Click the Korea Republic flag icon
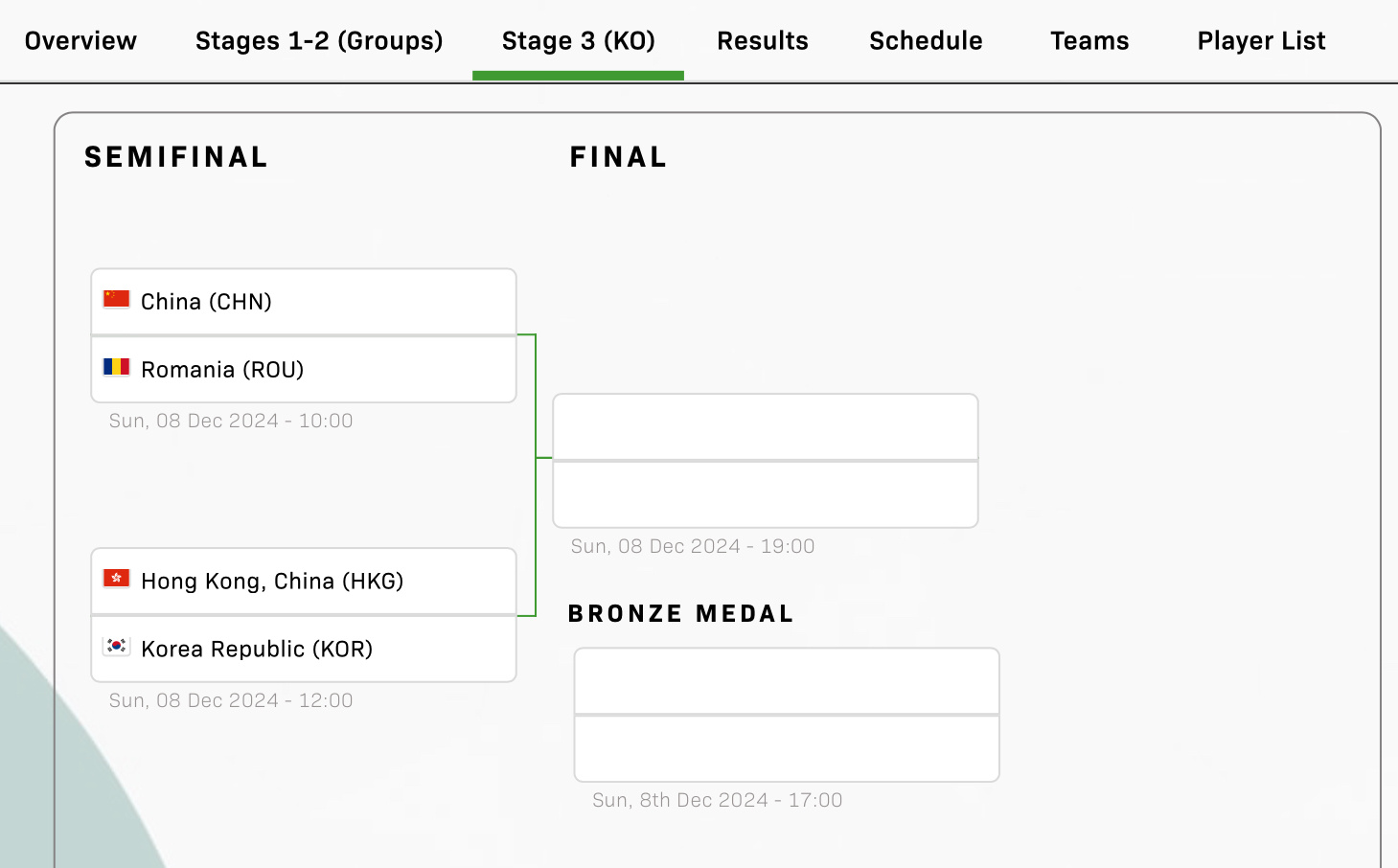 pos(116,647)
